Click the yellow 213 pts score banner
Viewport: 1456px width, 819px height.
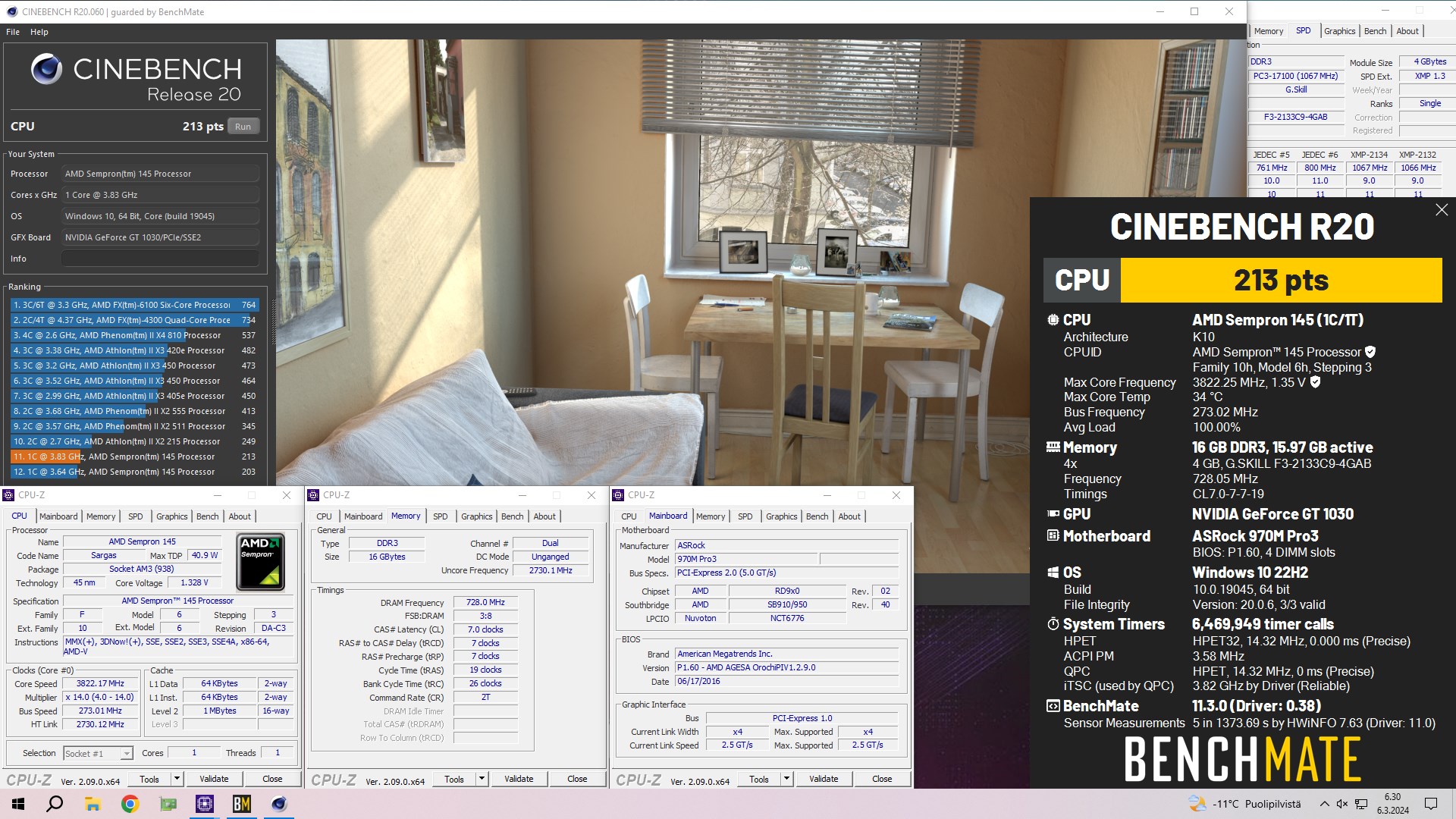click(x=1281, y=280)
